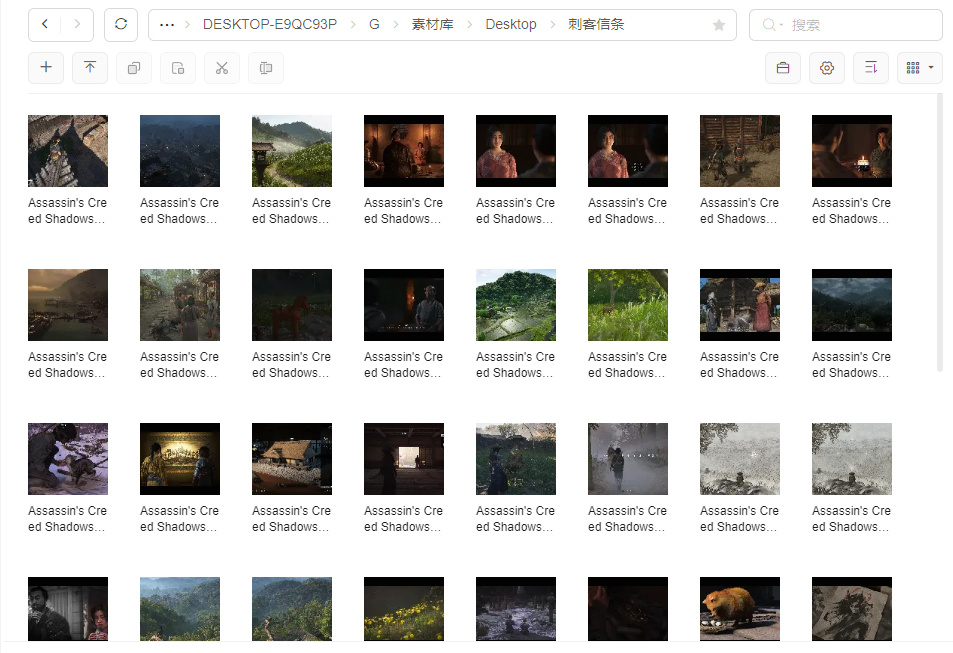Copy the selected files
The image size is (953, 653).
click(x=134, y=67)
